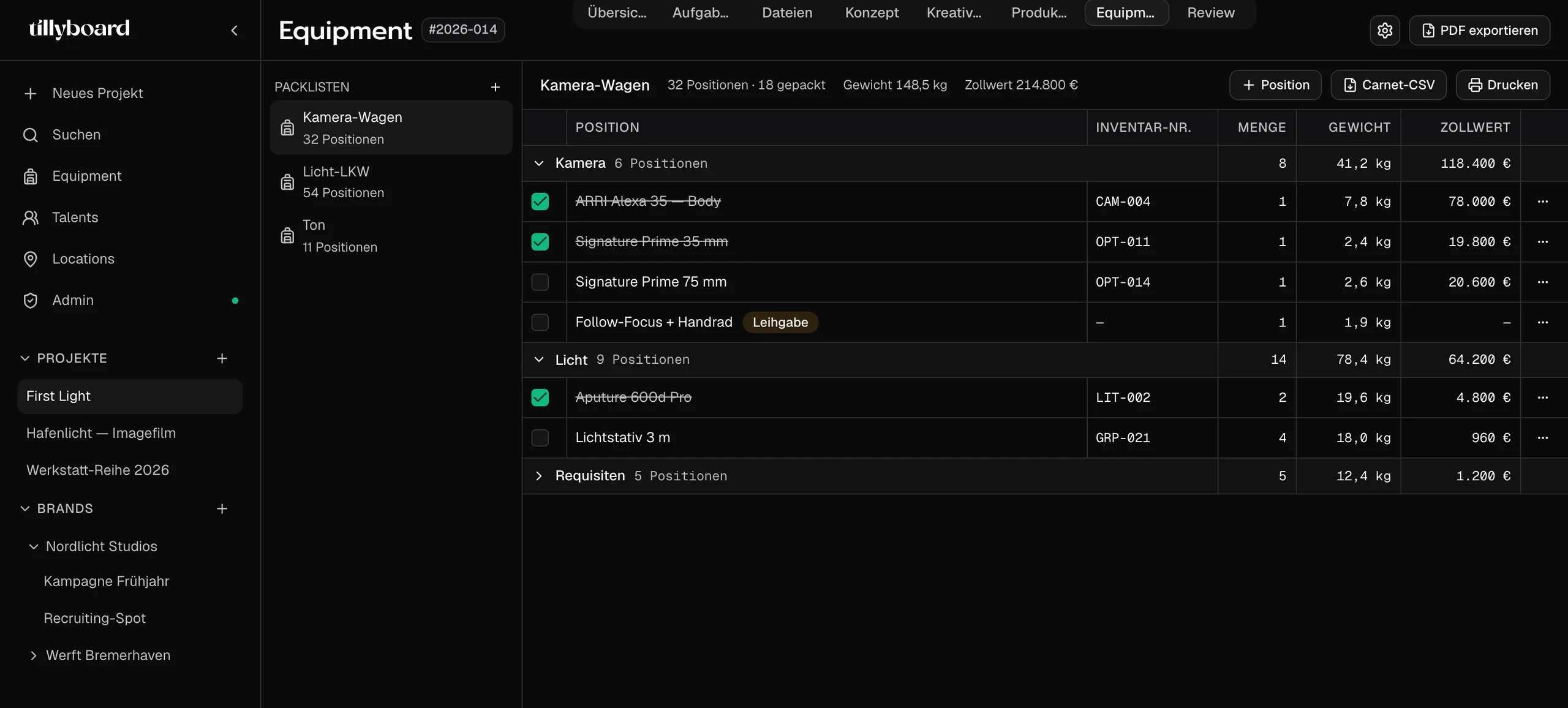Mark Follow-Focus + Handrad as packed
1568x708 pixels.
(x=540, y=323)
